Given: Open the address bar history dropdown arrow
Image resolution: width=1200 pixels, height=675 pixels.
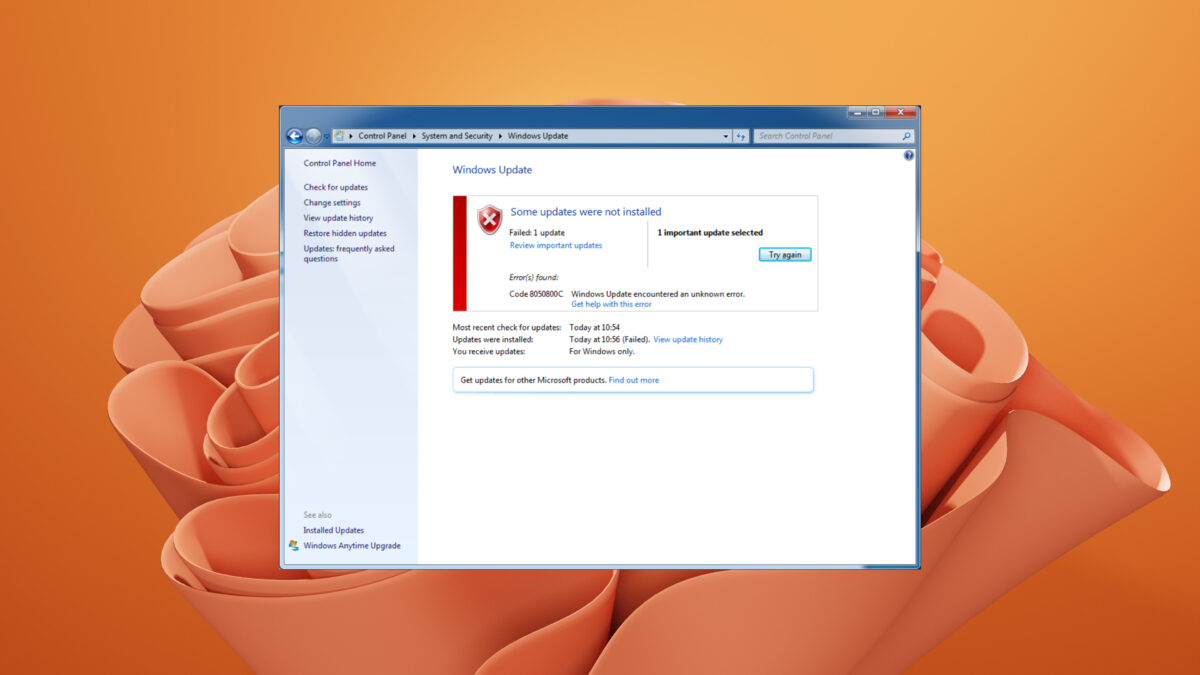Looking at the screenshot, I should point(726,136).
